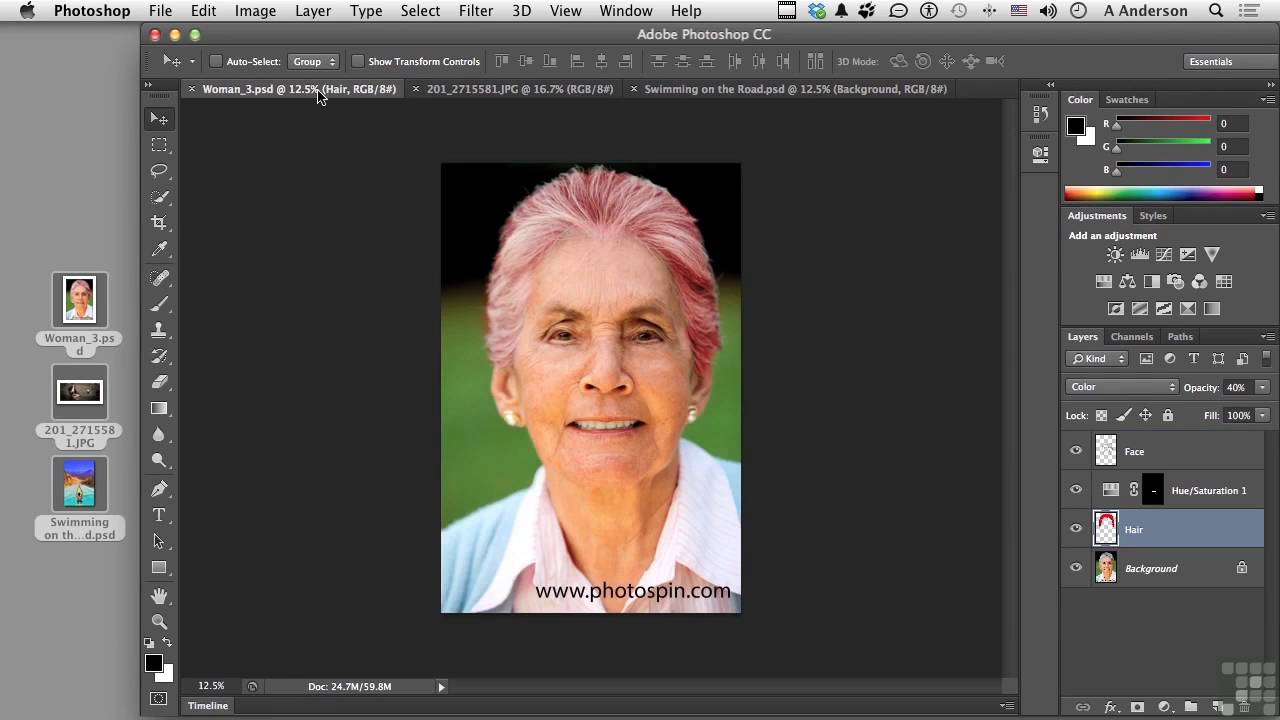Select the Blur tool
1280x720 pixels.
coord(159,434)
